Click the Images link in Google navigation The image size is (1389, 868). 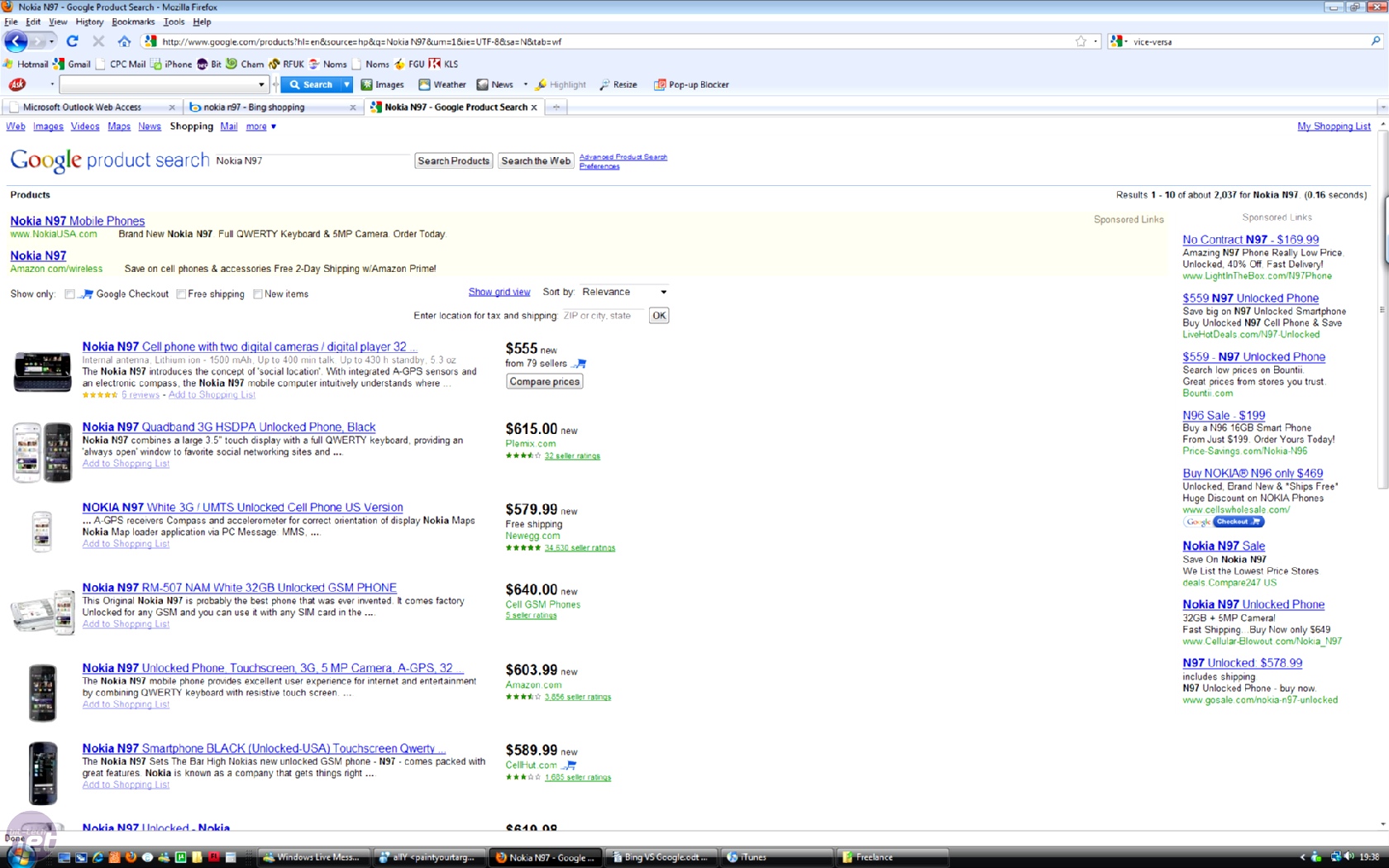[48, 126]
